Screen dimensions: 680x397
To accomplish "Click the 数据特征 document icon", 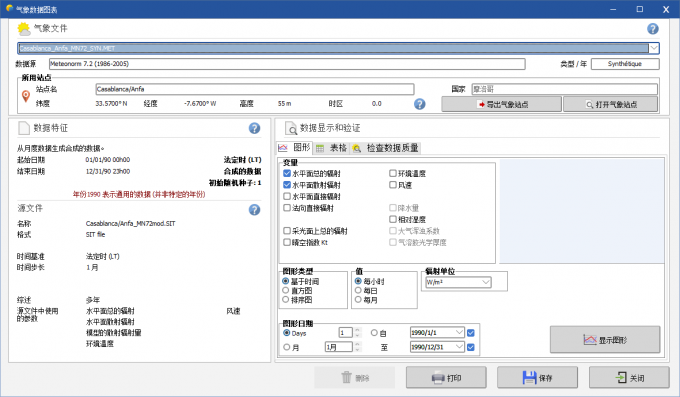I will click(24, 128).
